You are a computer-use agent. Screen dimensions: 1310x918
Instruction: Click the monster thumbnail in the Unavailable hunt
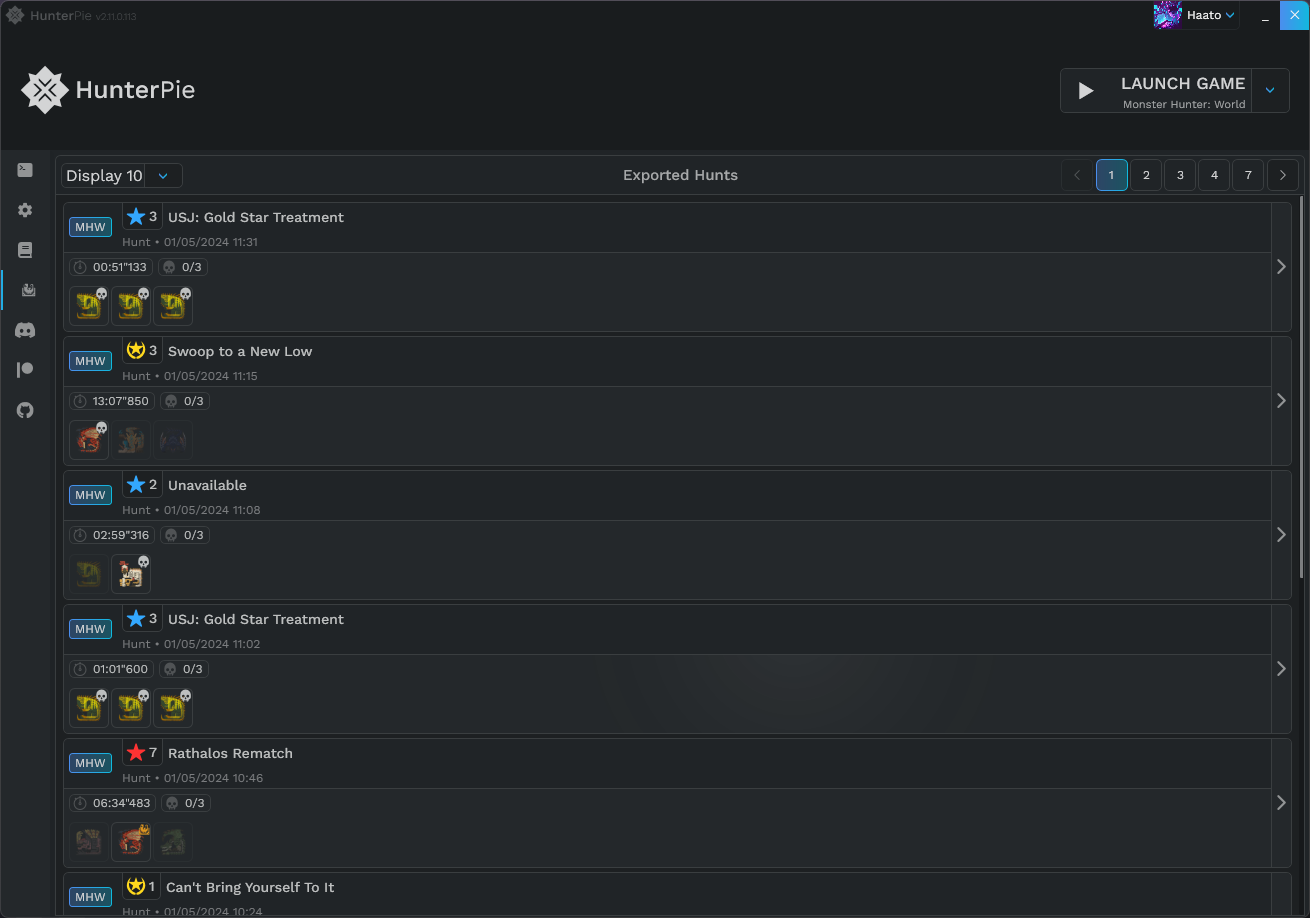point(131,573)
